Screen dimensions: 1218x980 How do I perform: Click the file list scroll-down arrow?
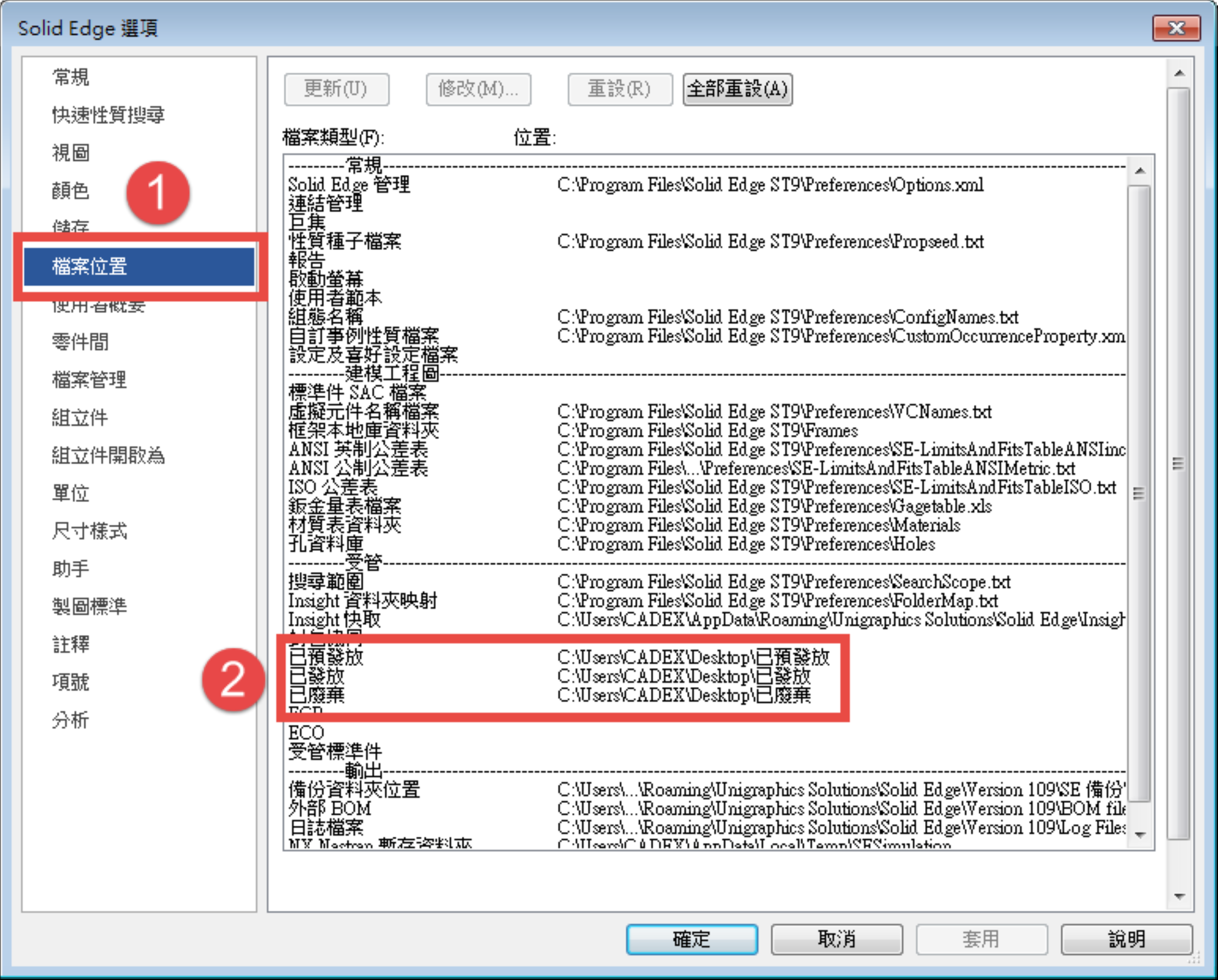pos(1140,835)
